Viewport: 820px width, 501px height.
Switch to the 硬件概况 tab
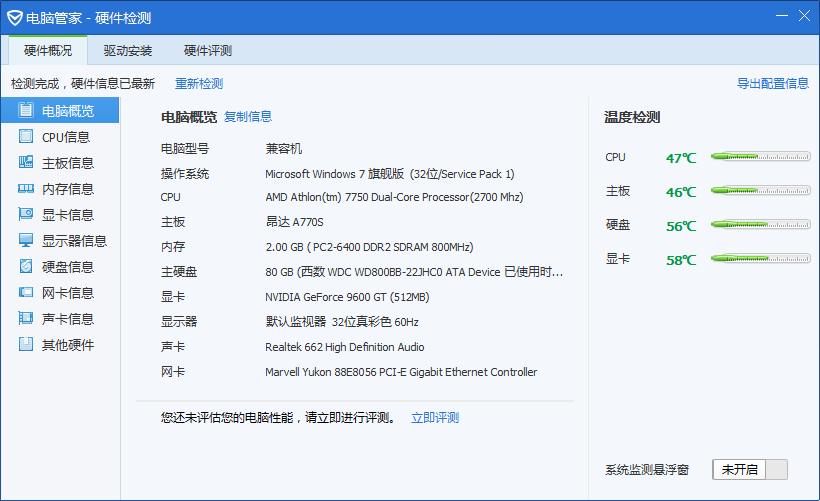[x=48, y=51]
